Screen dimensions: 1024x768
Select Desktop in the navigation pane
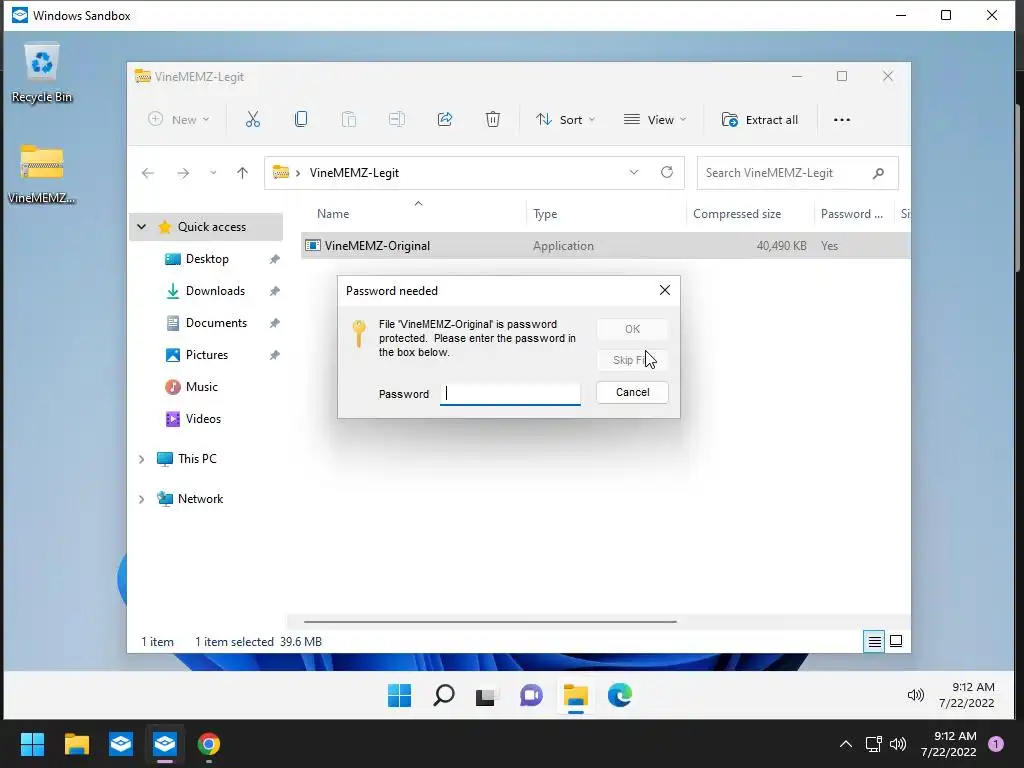[206, 259]
